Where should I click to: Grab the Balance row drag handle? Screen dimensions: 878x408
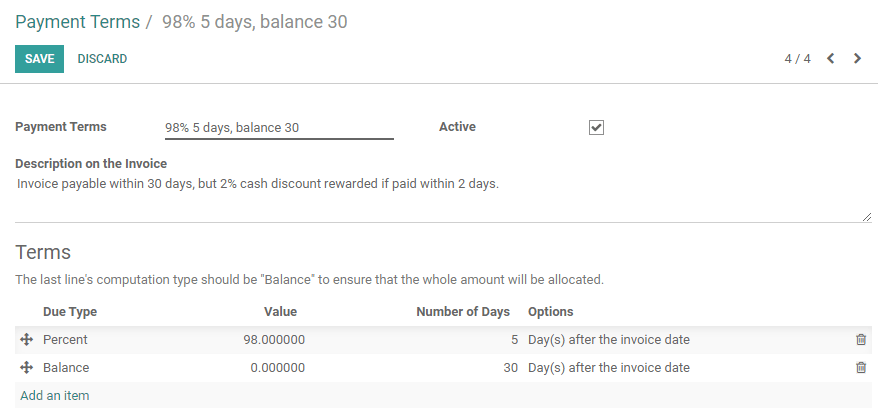pos(26,368)
